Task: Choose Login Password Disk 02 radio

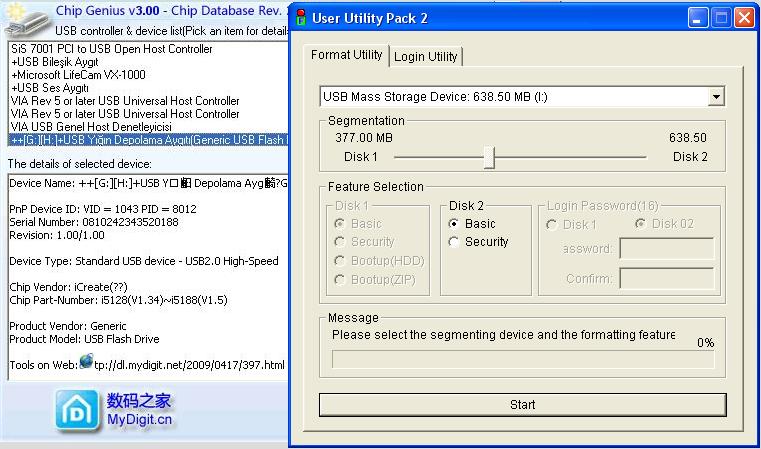Action: 641,223
